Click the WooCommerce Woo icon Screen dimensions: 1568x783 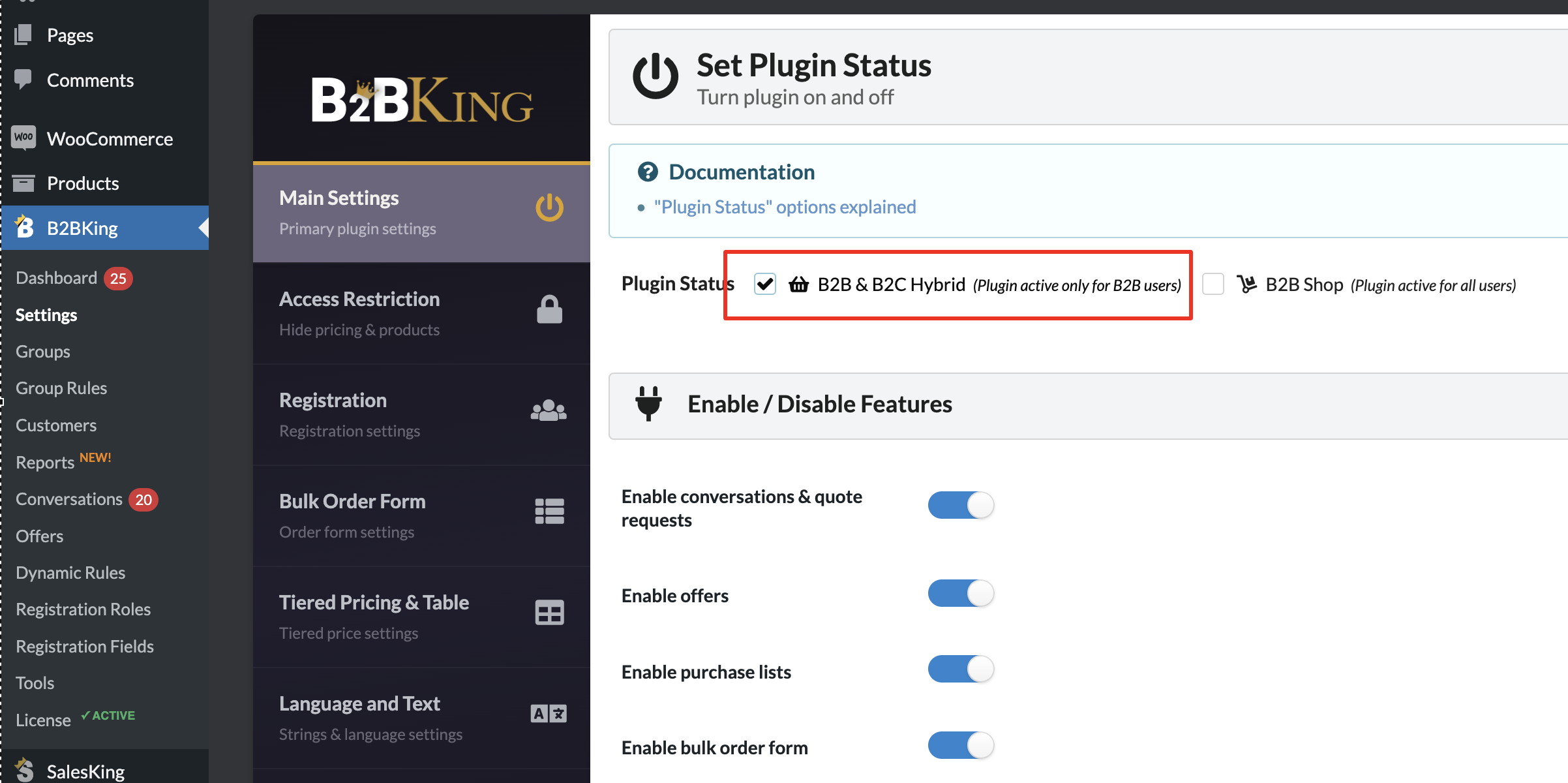23,138
